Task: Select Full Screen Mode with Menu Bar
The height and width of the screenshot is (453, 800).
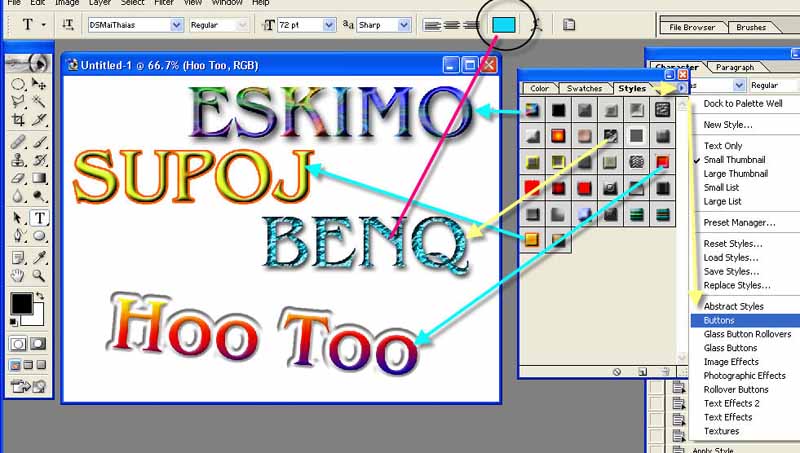Action: (x=28, y=365)
